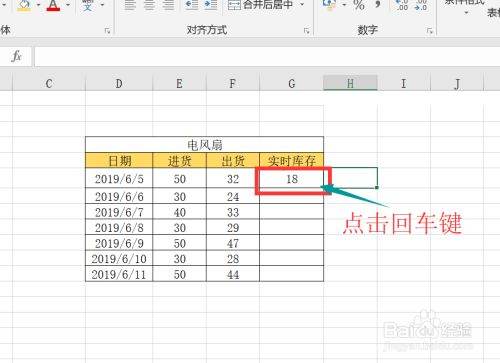Screen dimensions: 500x363
Task: Click inside the formula bar input
Action: coord(267,57)
